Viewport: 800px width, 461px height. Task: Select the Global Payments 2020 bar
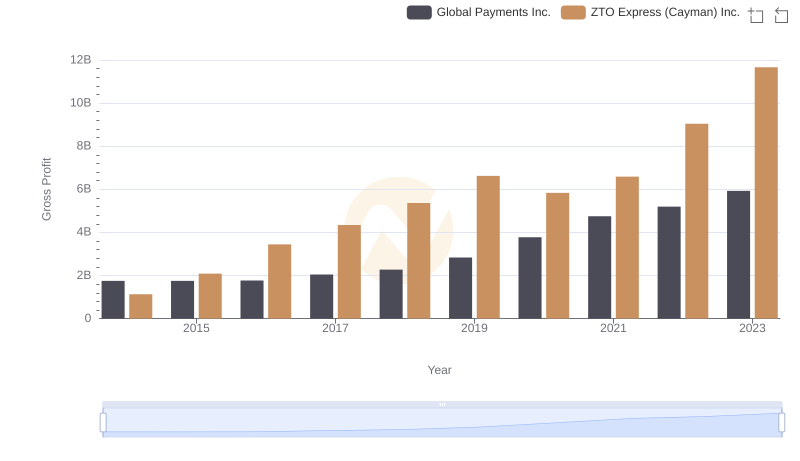click(530, 277)
